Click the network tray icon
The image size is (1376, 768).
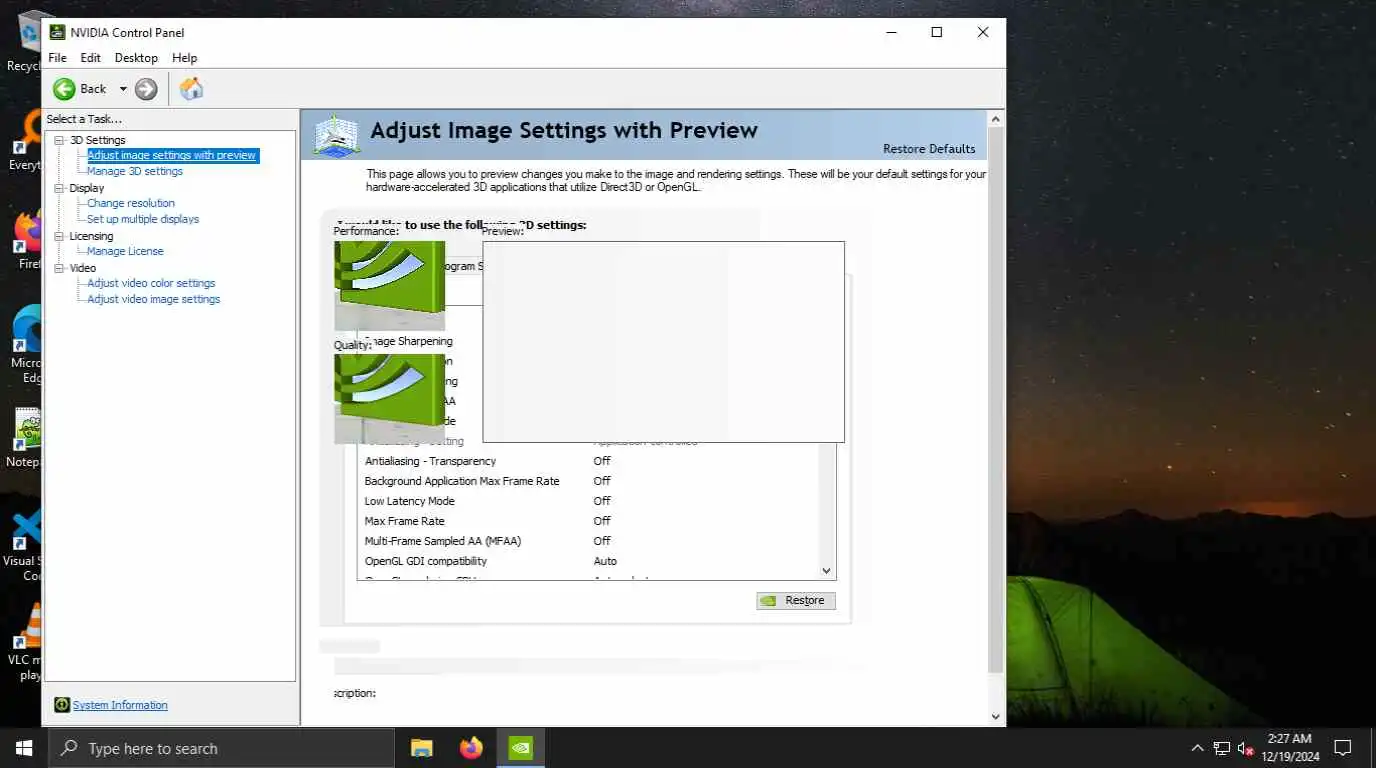[x=1222, y=748]
